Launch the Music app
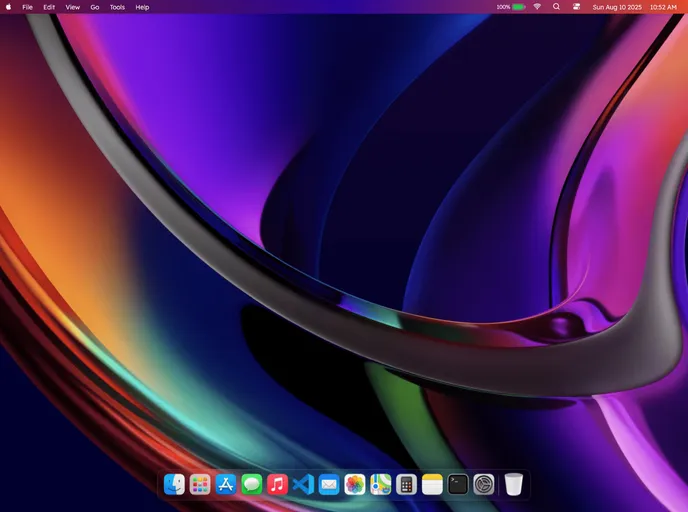The image size is (688, 512). point(278,485)
